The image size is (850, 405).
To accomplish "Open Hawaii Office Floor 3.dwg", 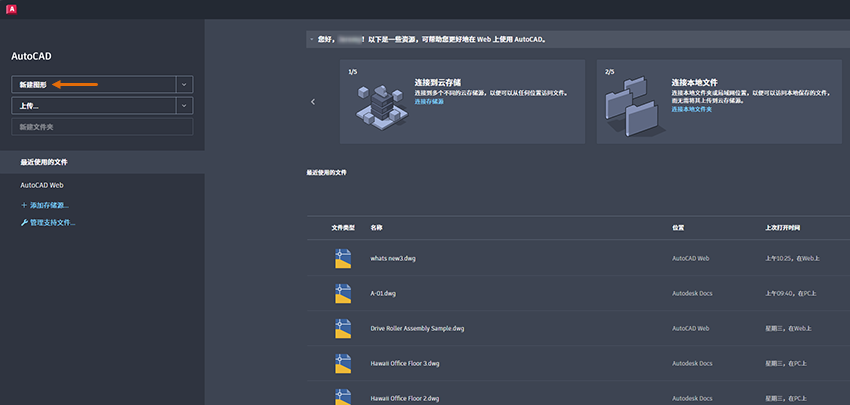I will [x=405, y=363].
